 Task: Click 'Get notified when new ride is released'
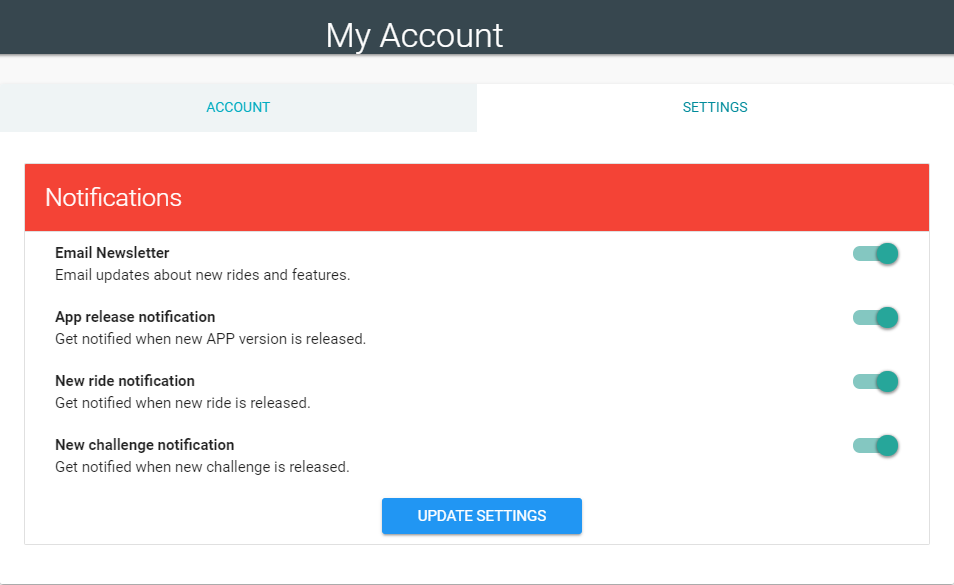(183, 403)
